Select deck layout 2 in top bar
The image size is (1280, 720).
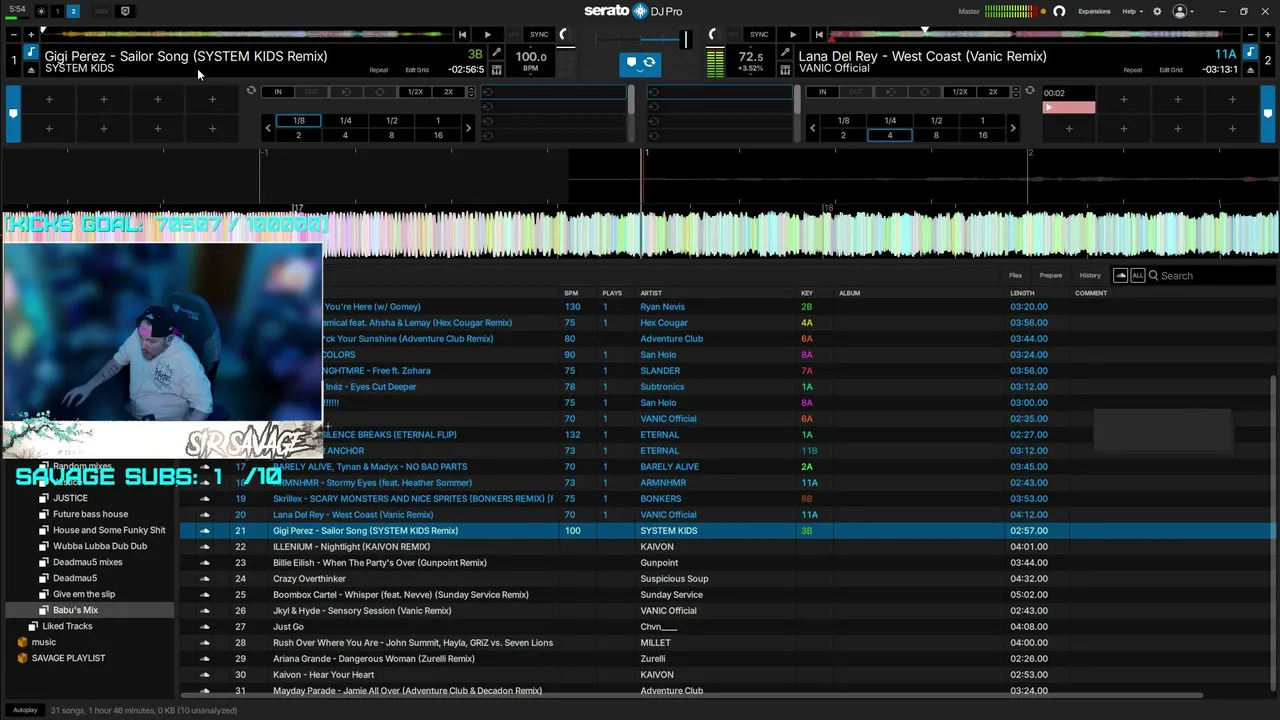[73, 11]
